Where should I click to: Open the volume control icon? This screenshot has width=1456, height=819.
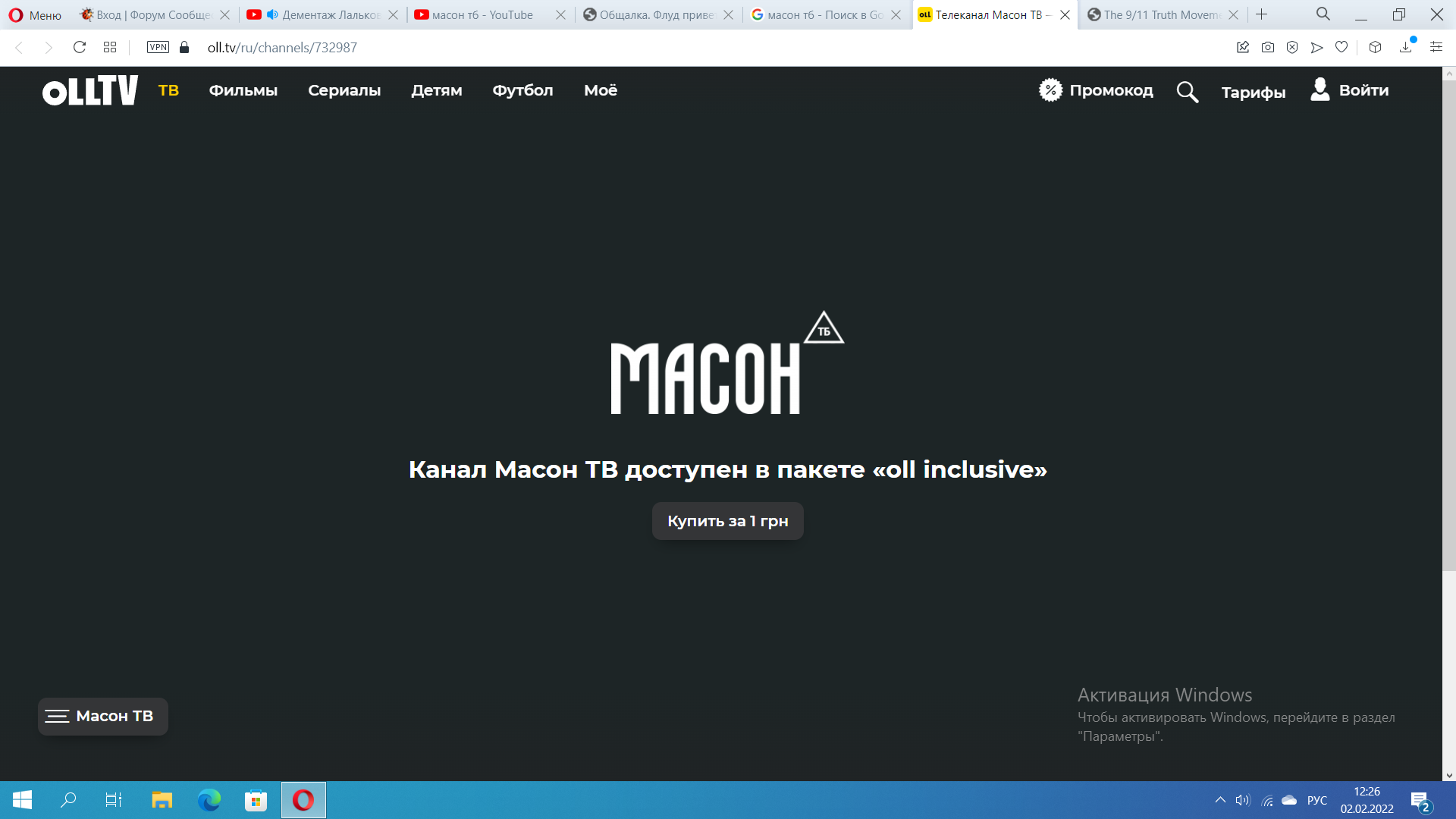(1243, 800)
